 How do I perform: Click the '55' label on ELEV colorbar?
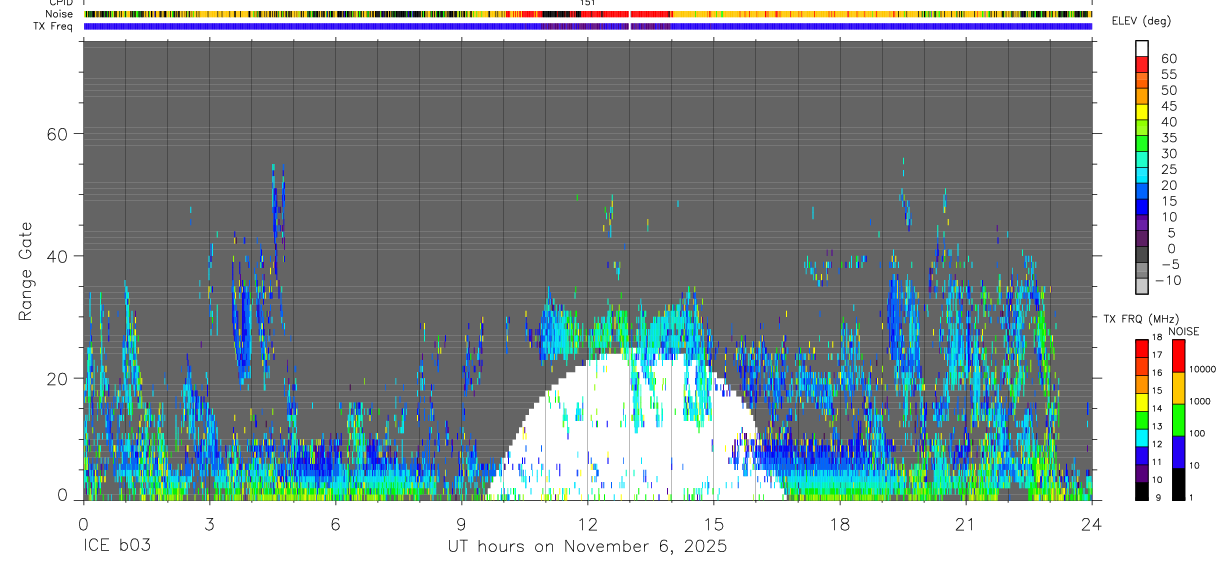(1168, 74)
